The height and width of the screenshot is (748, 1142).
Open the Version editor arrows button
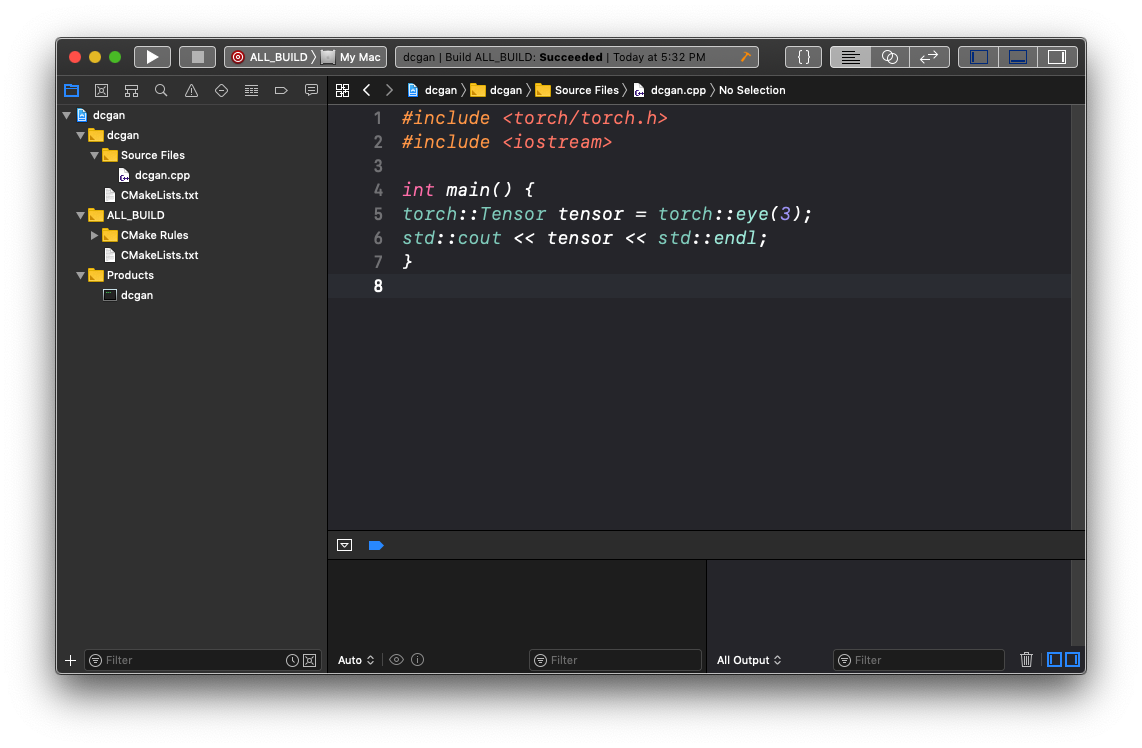pos(929,57)
